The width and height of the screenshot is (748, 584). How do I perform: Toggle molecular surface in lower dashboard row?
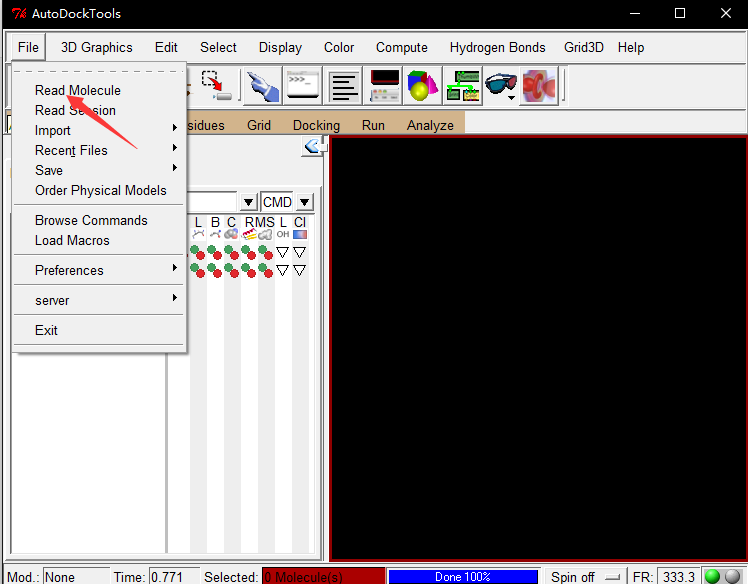(266, 271)
